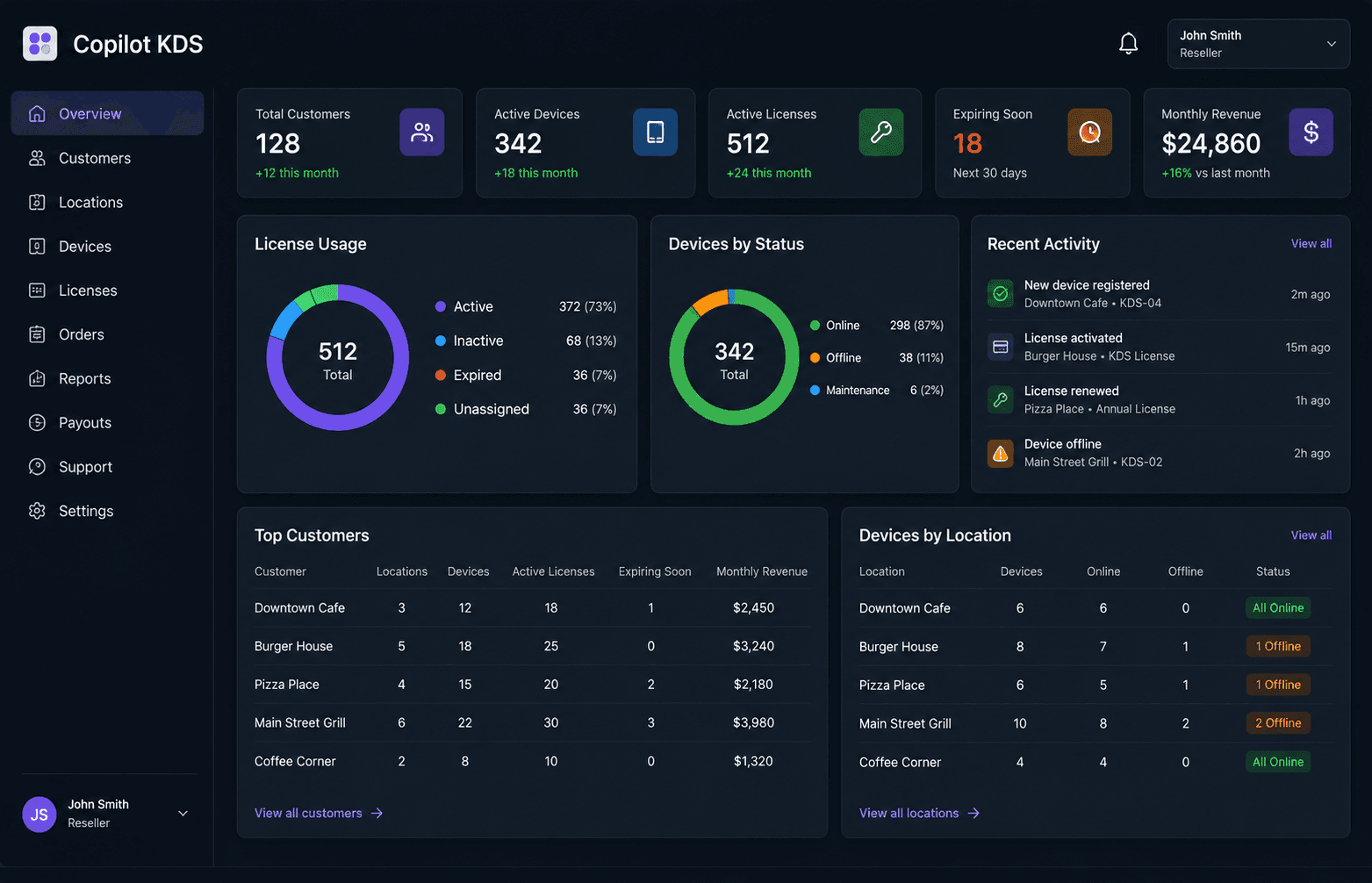This screenshot has height=883, width=1372.
Task: Click the Licenses icon in sidebar
Action: pyautogui.click(x=37, y=290)
